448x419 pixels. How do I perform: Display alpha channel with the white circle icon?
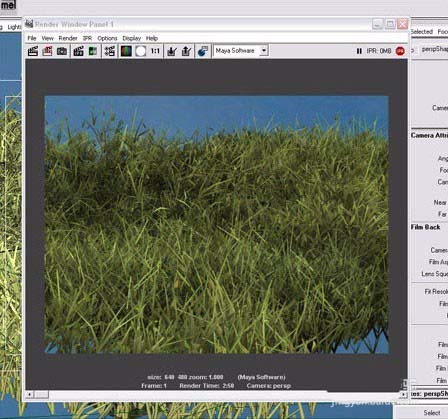(141, 51)
